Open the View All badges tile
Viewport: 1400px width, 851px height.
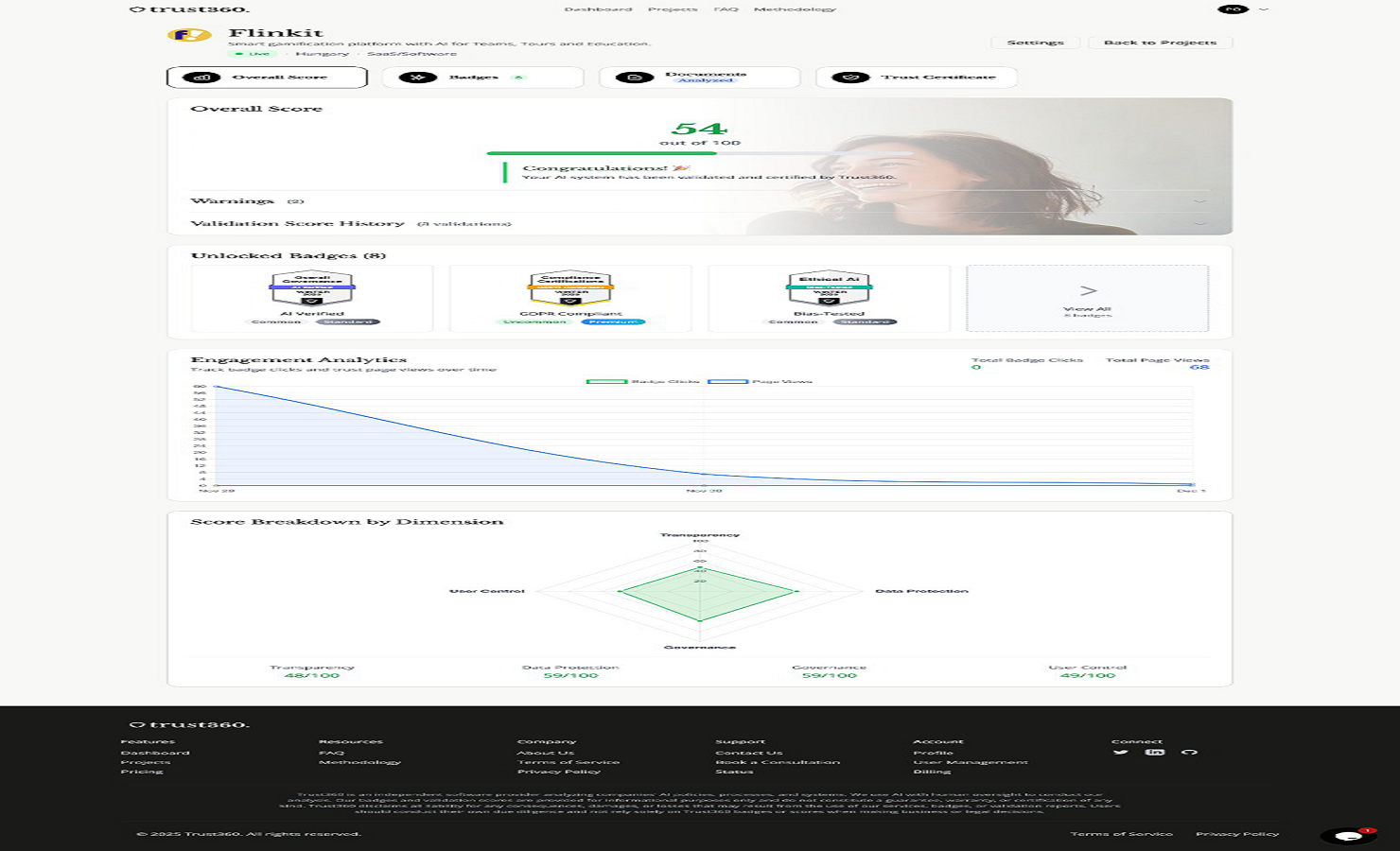pos(1087,299)
